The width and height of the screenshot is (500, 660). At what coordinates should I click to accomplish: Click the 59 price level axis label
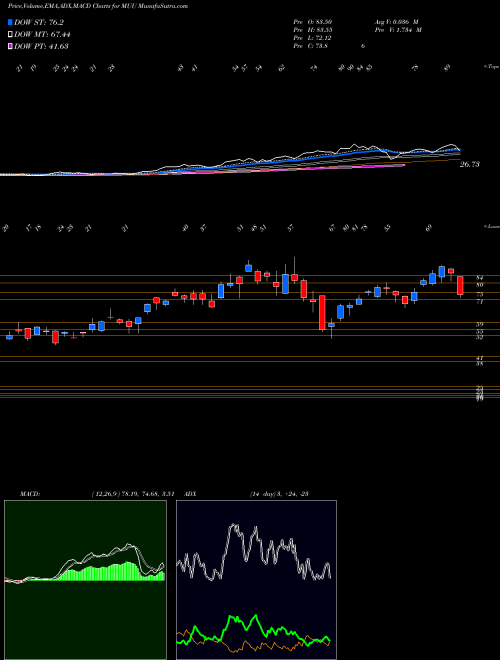479,324
